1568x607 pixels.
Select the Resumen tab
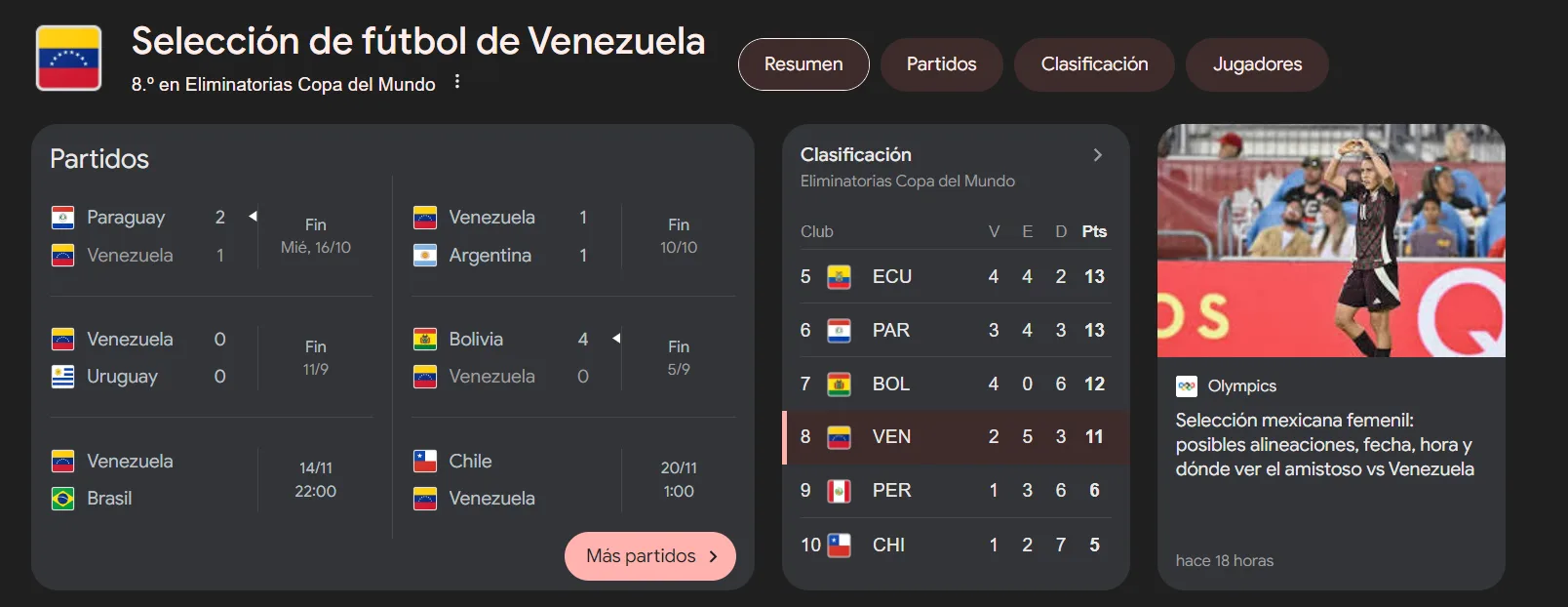(x=804, y=64)
